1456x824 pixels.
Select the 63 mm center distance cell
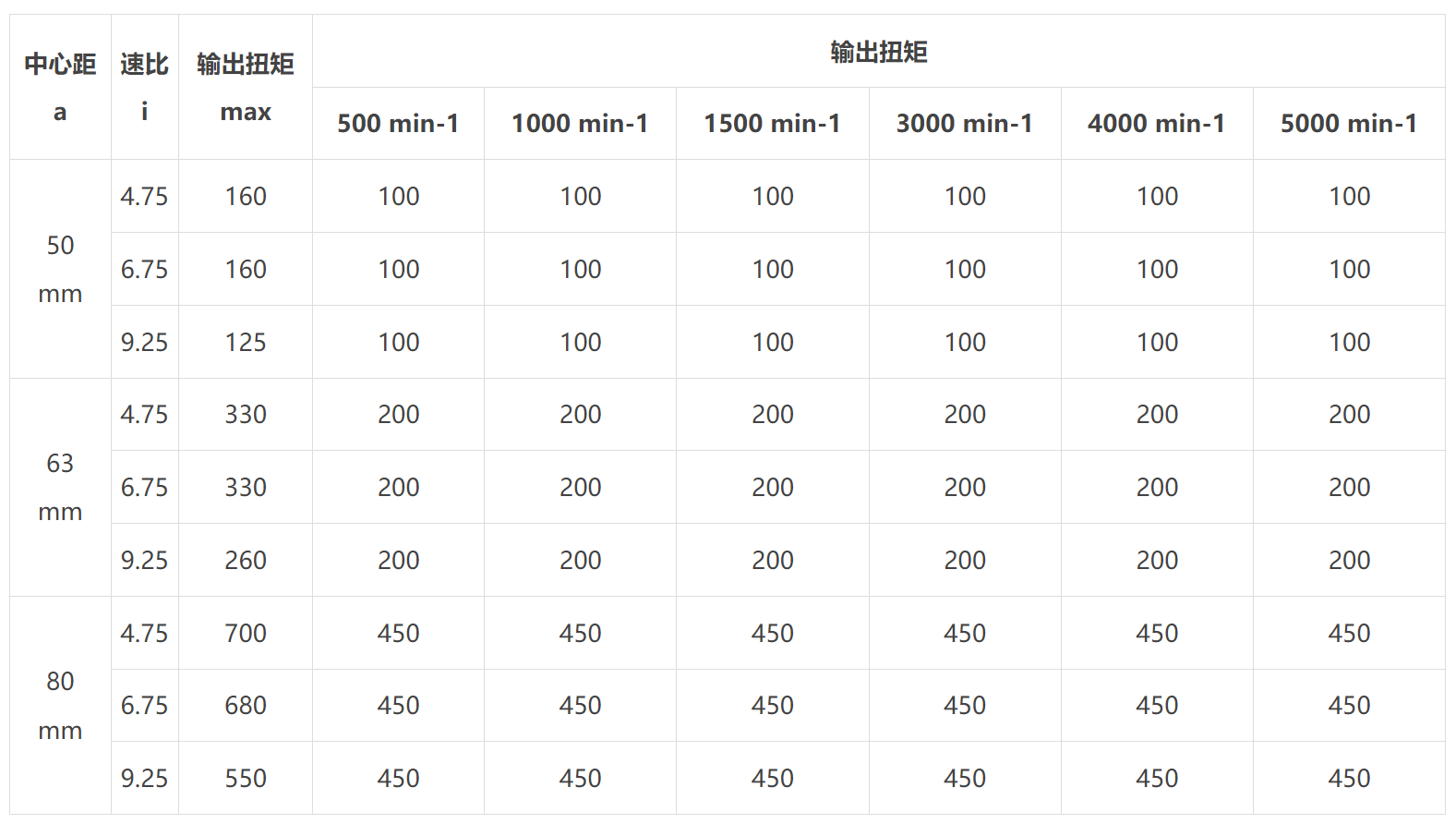(60, 487)
